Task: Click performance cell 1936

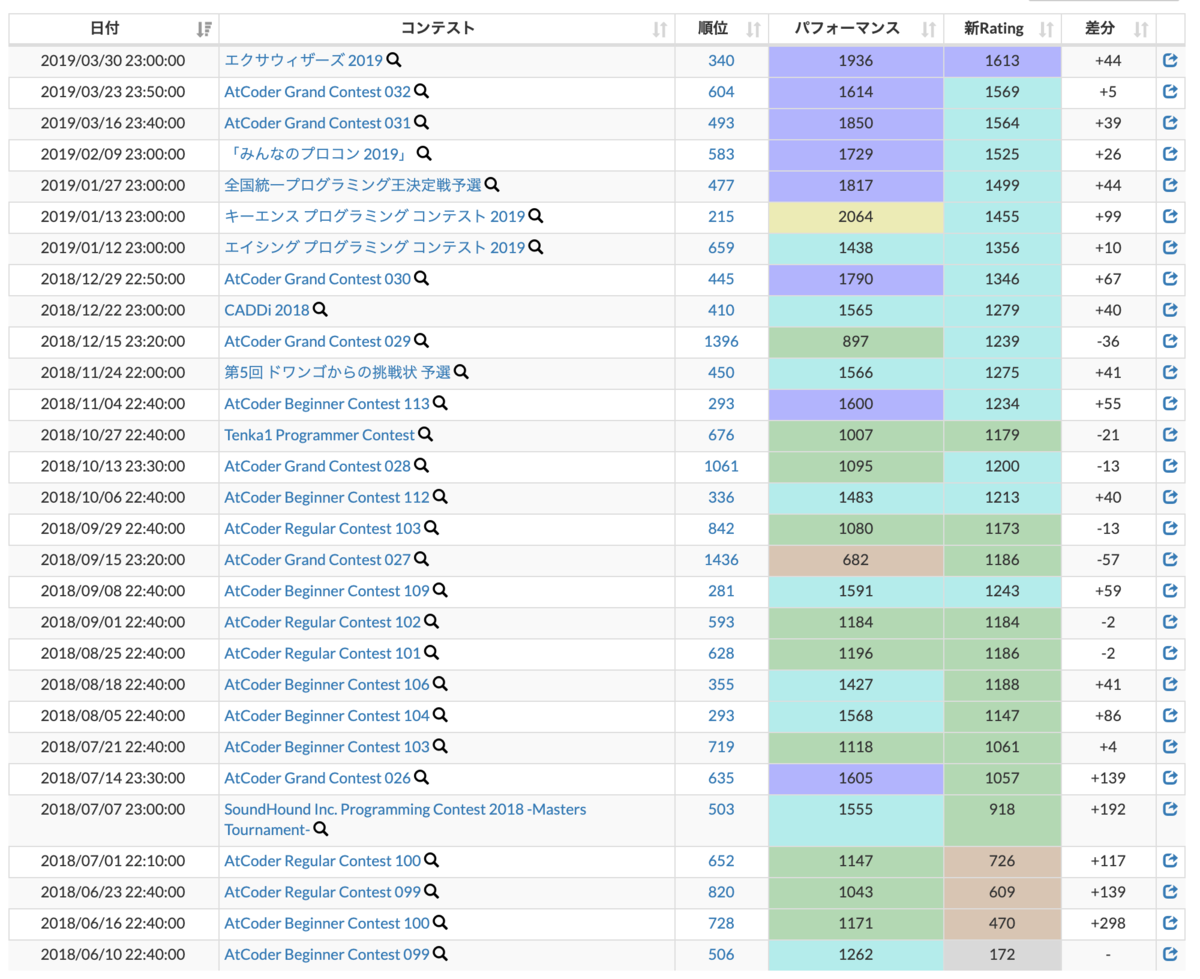Action: click(856, 61)
